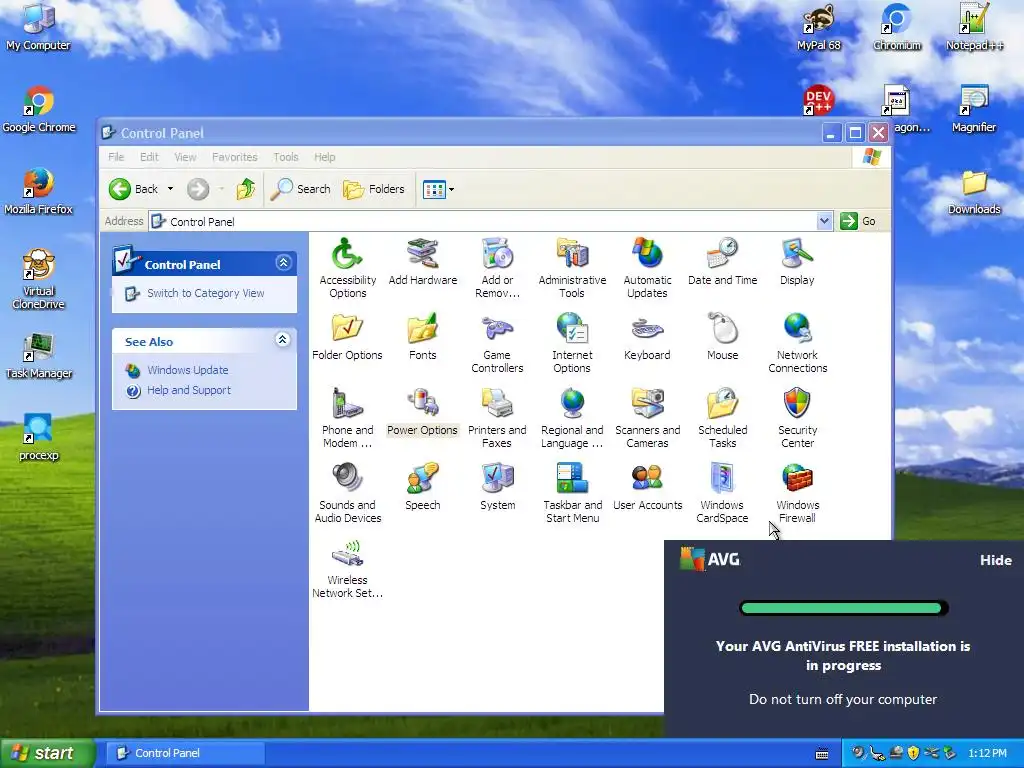Hide the AVG installation popup

point(995,560)
